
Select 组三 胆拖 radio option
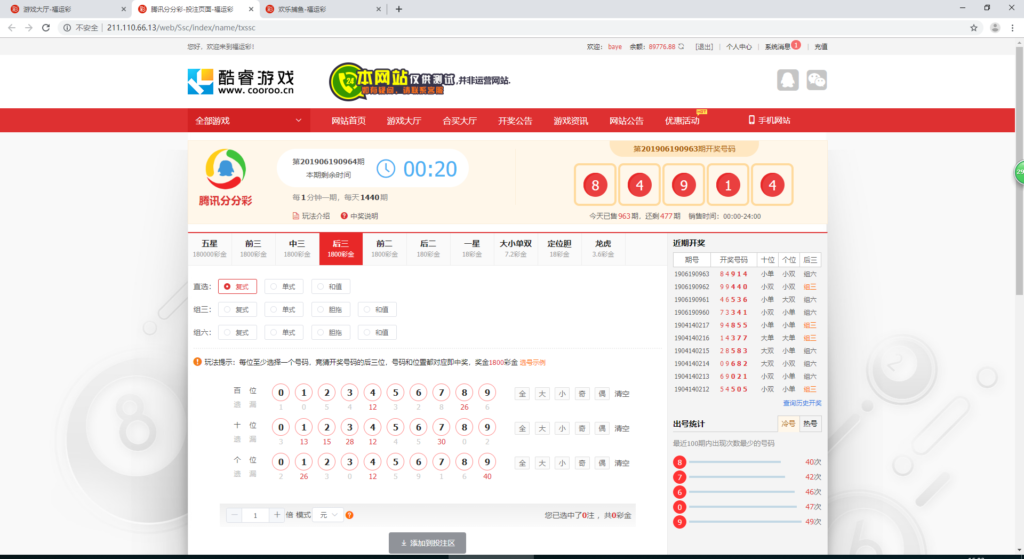[331, 309]
